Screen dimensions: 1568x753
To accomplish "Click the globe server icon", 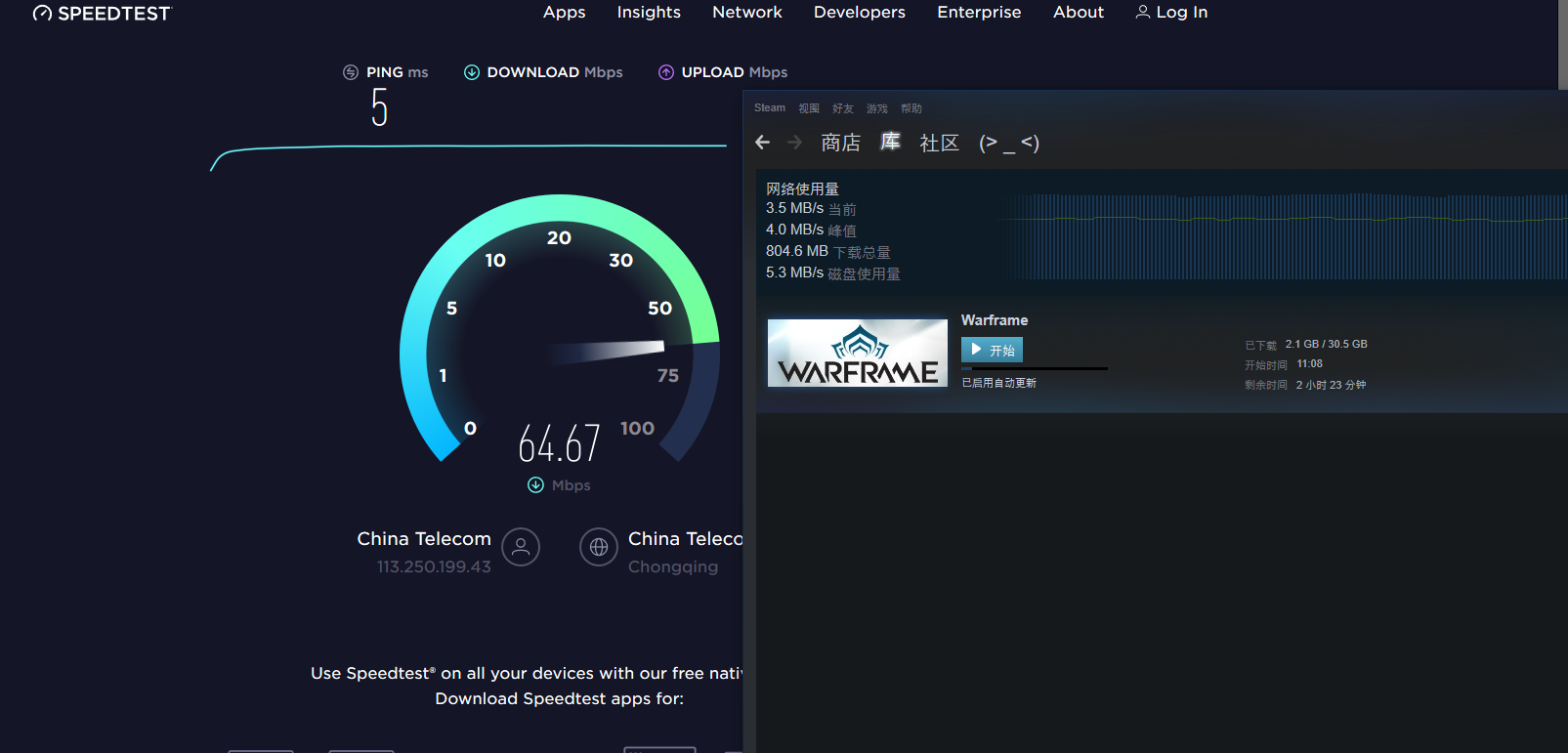I will [599, 547].
